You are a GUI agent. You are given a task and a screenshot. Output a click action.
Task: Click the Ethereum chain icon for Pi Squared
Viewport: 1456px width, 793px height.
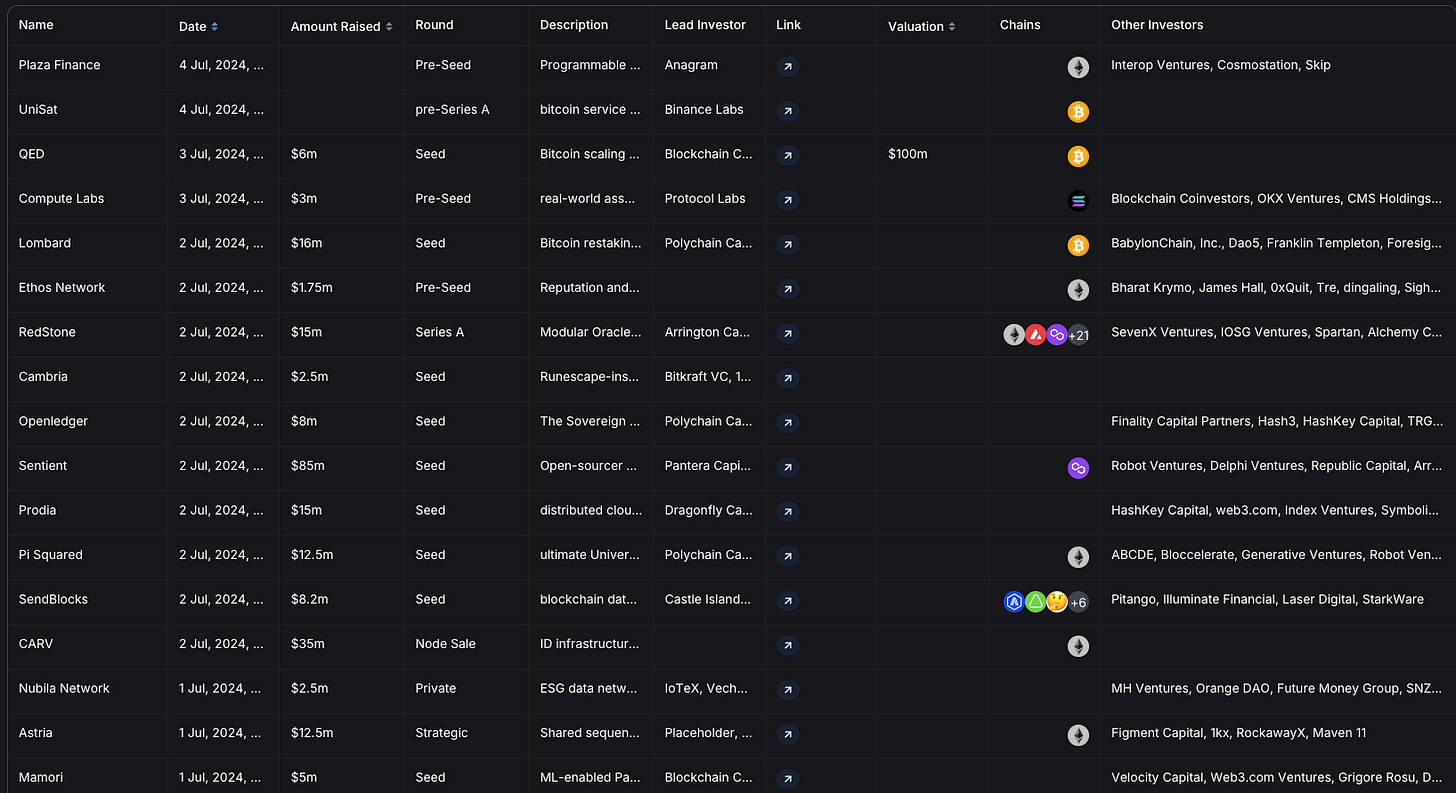[1078, 557]
